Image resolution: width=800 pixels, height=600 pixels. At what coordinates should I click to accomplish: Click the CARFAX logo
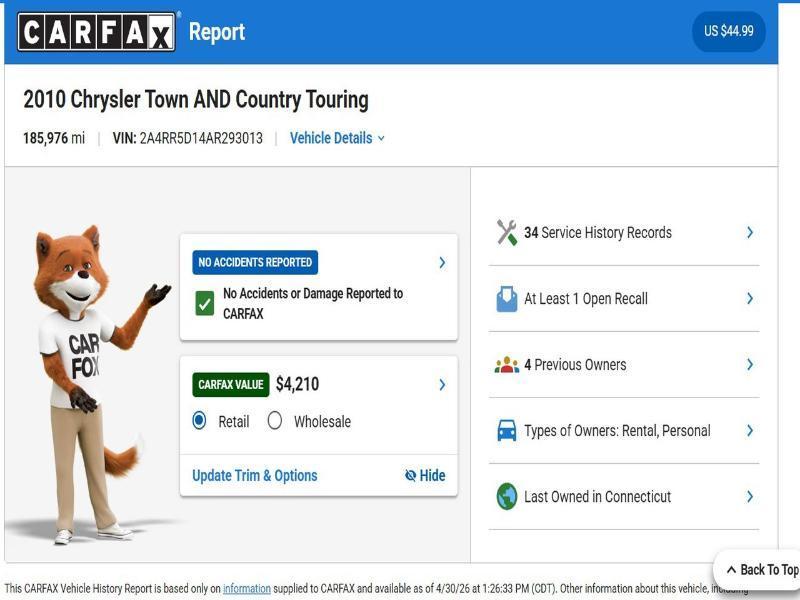point(96,32)
